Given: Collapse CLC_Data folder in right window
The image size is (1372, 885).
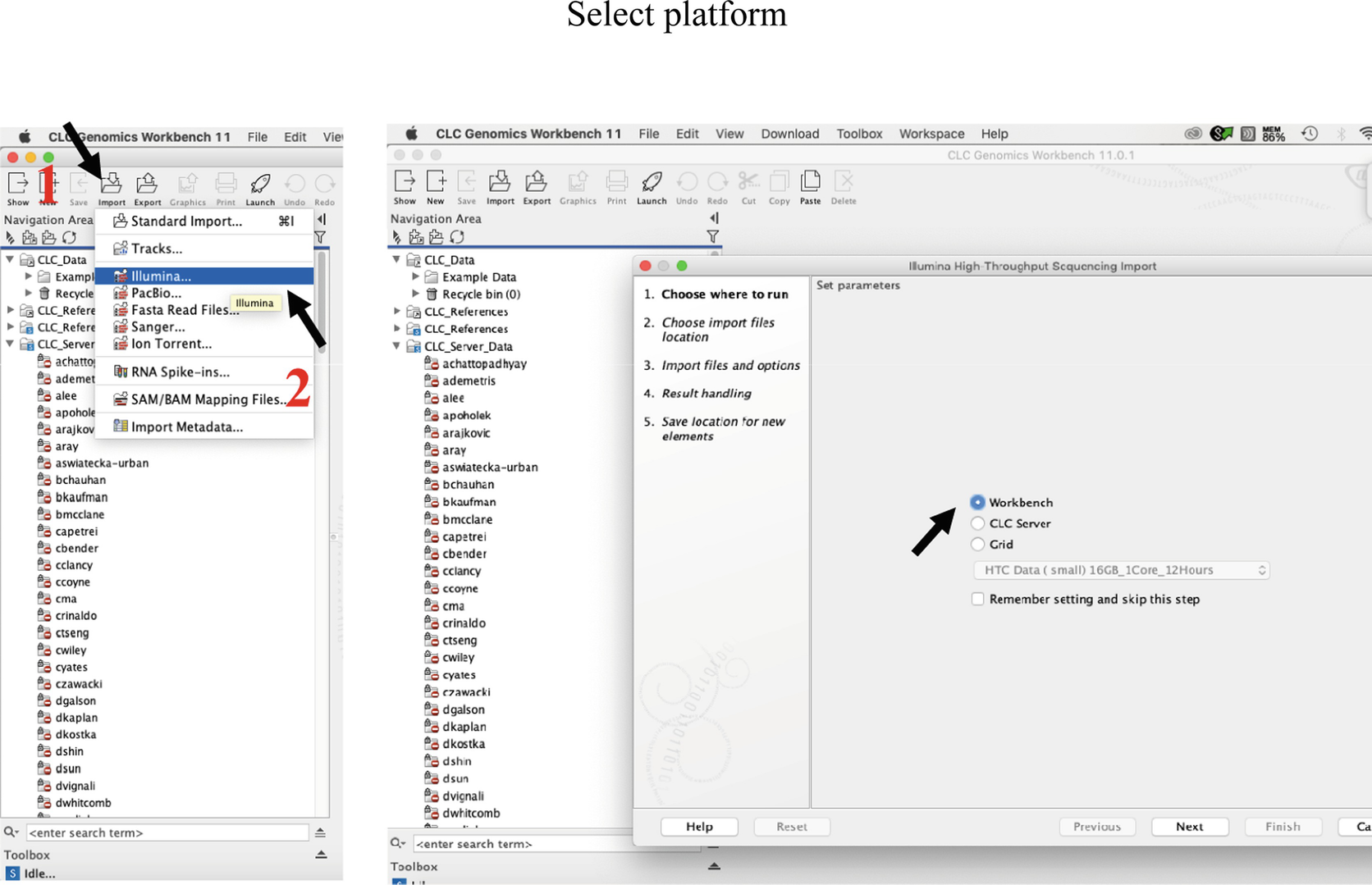Looking at the screenshot, I should (x=396, y=260).
